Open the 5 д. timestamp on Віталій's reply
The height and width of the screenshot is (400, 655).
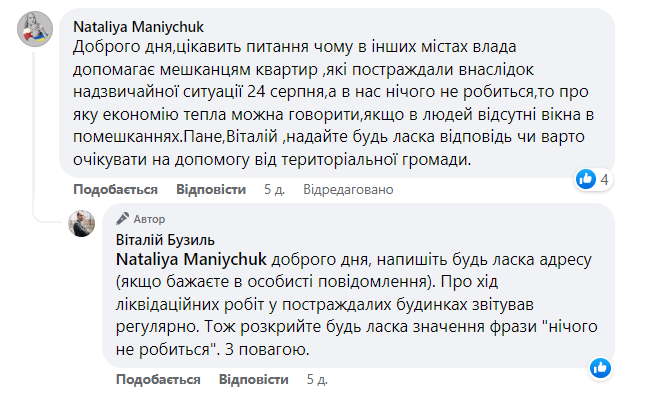[316, 380]
